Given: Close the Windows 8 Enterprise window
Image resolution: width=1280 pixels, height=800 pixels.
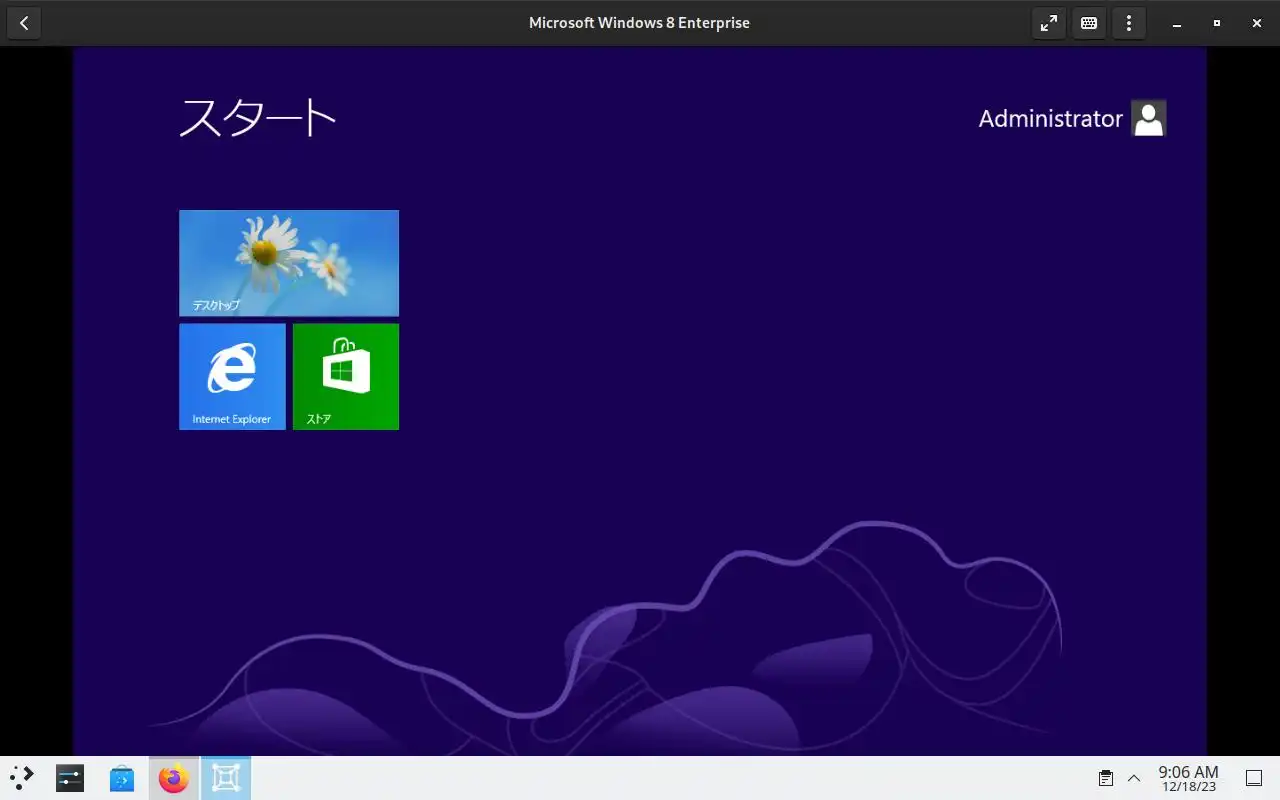Looking at the screenshot, I should click(x=1257, y=23).
